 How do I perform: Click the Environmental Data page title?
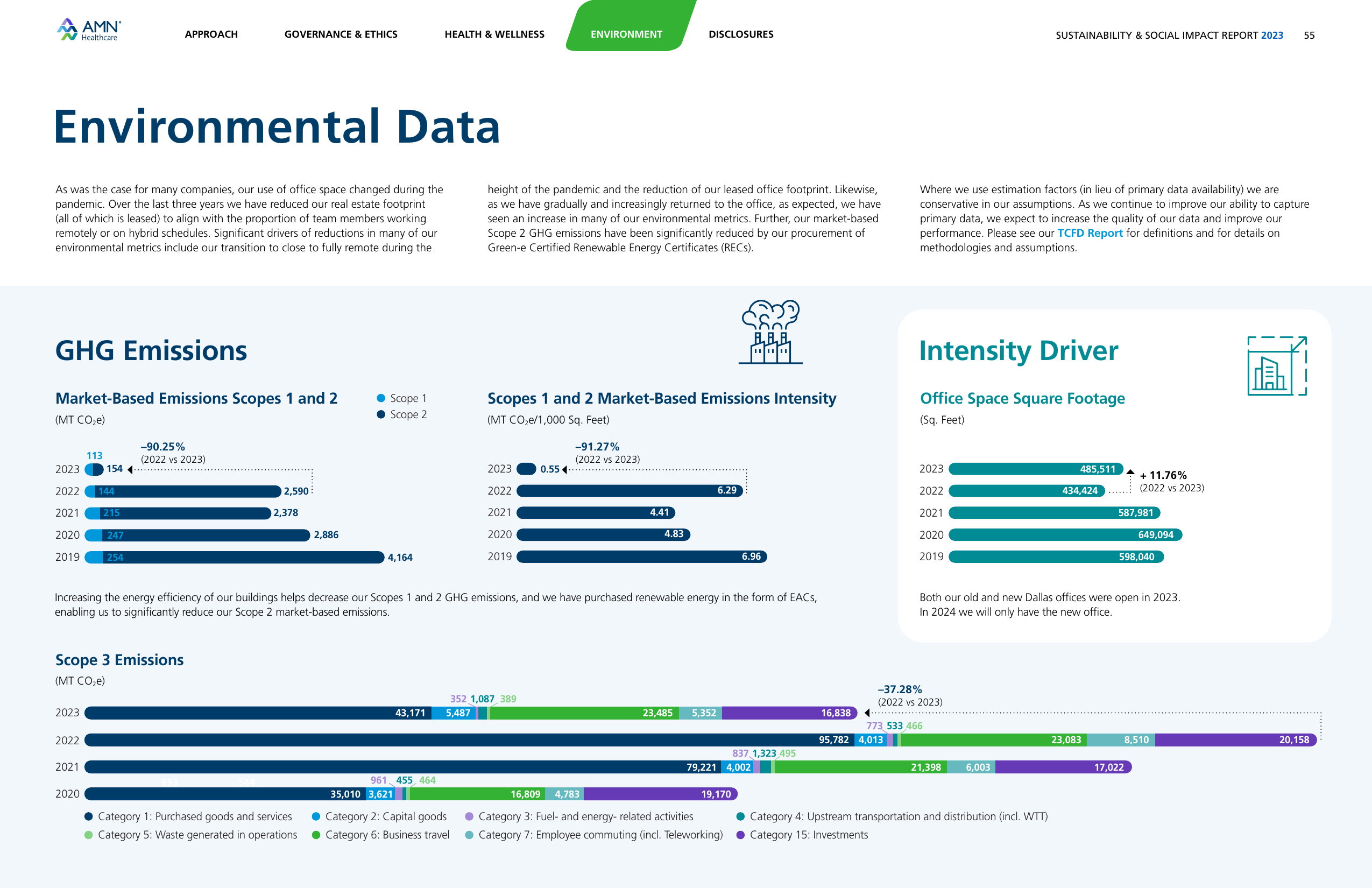coord(277,127)
